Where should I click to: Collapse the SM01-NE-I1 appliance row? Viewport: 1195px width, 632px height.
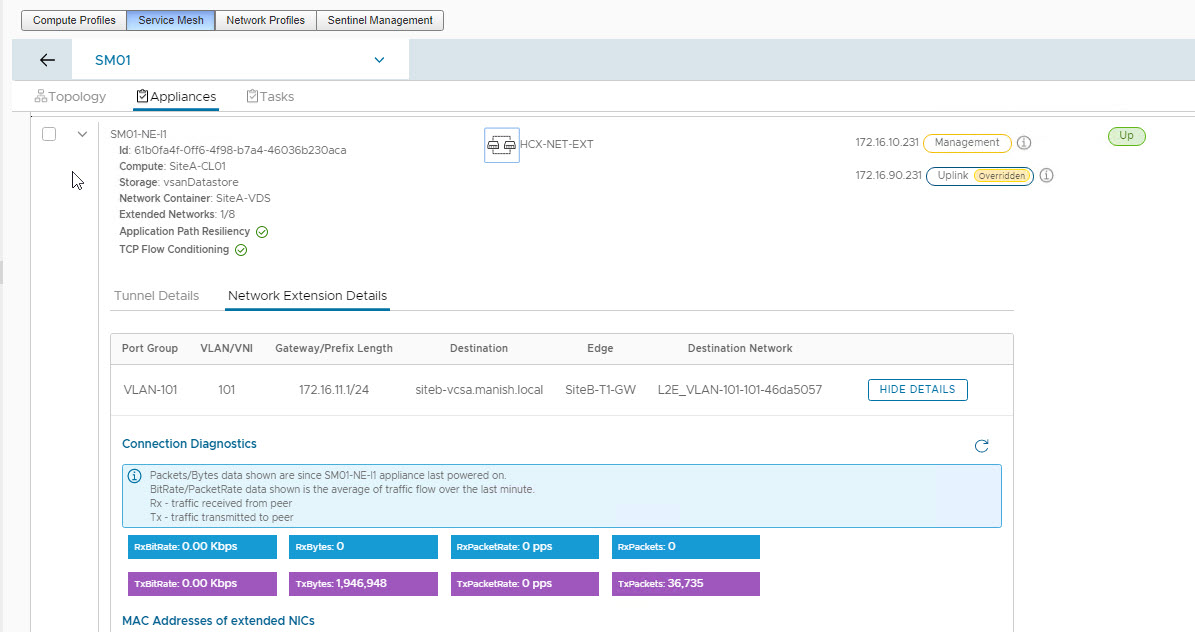coord(82,134)
